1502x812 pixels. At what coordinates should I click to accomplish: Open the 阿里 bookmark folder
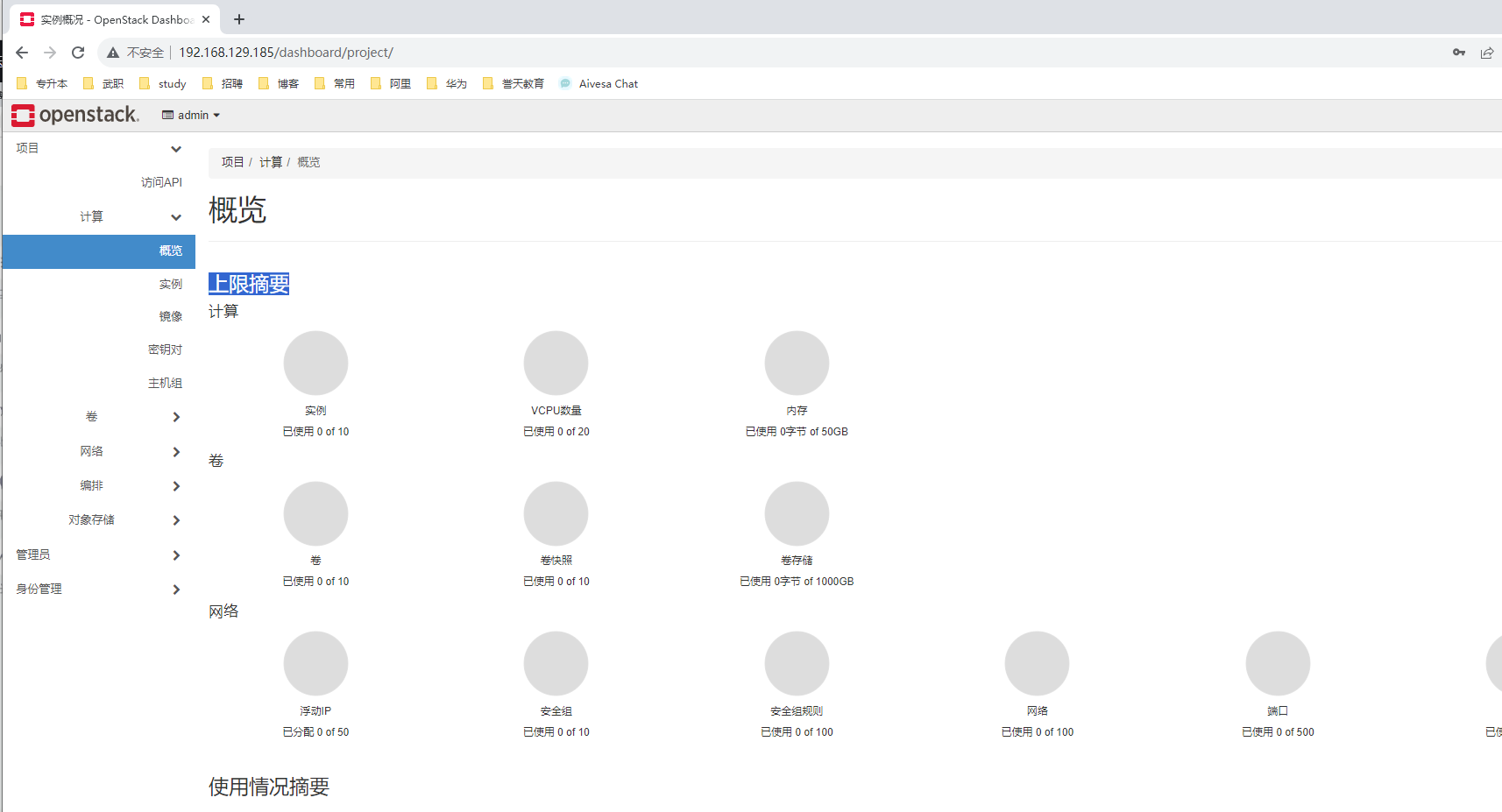[391, 84]
